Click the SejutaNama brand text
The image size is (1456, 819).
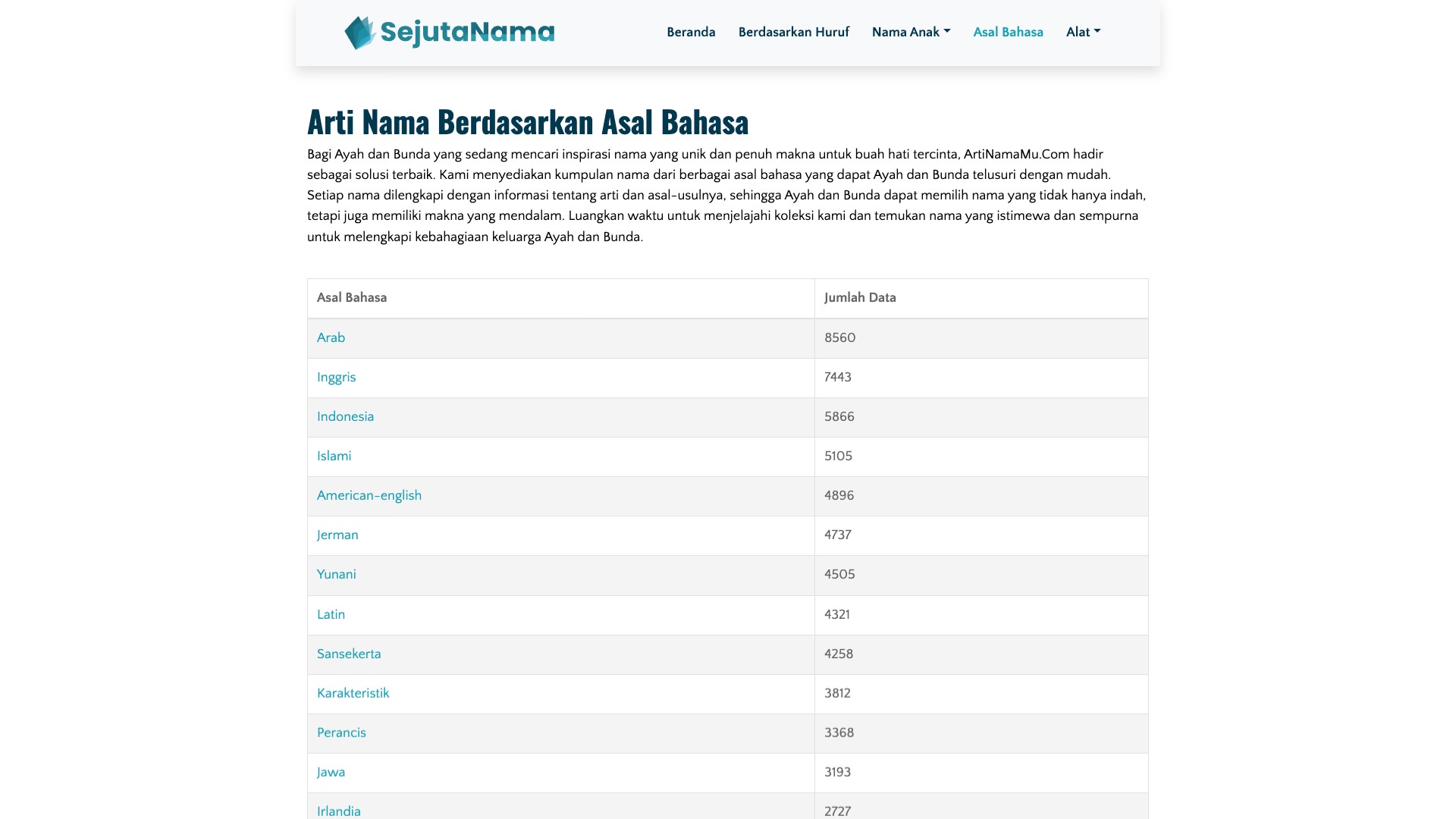click(x=467, y=32)
